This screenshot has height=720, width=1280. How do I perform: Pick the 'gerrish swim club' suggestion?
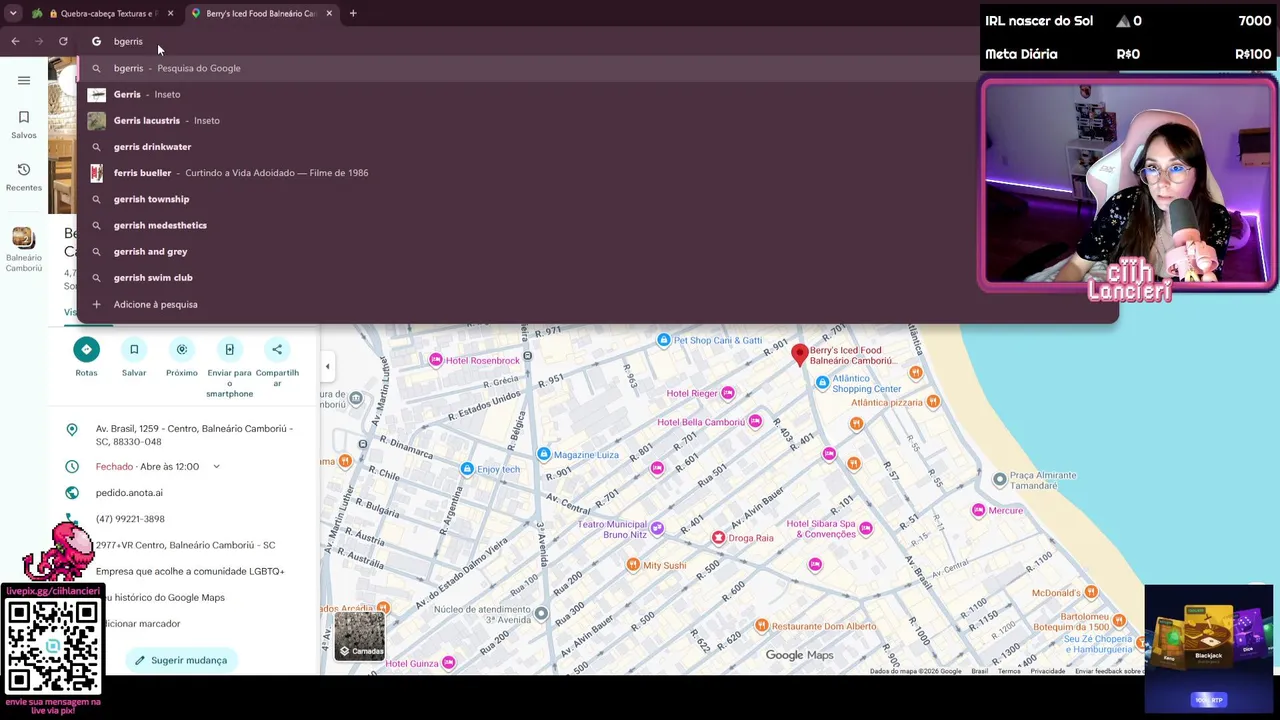[x=597, y=278]
